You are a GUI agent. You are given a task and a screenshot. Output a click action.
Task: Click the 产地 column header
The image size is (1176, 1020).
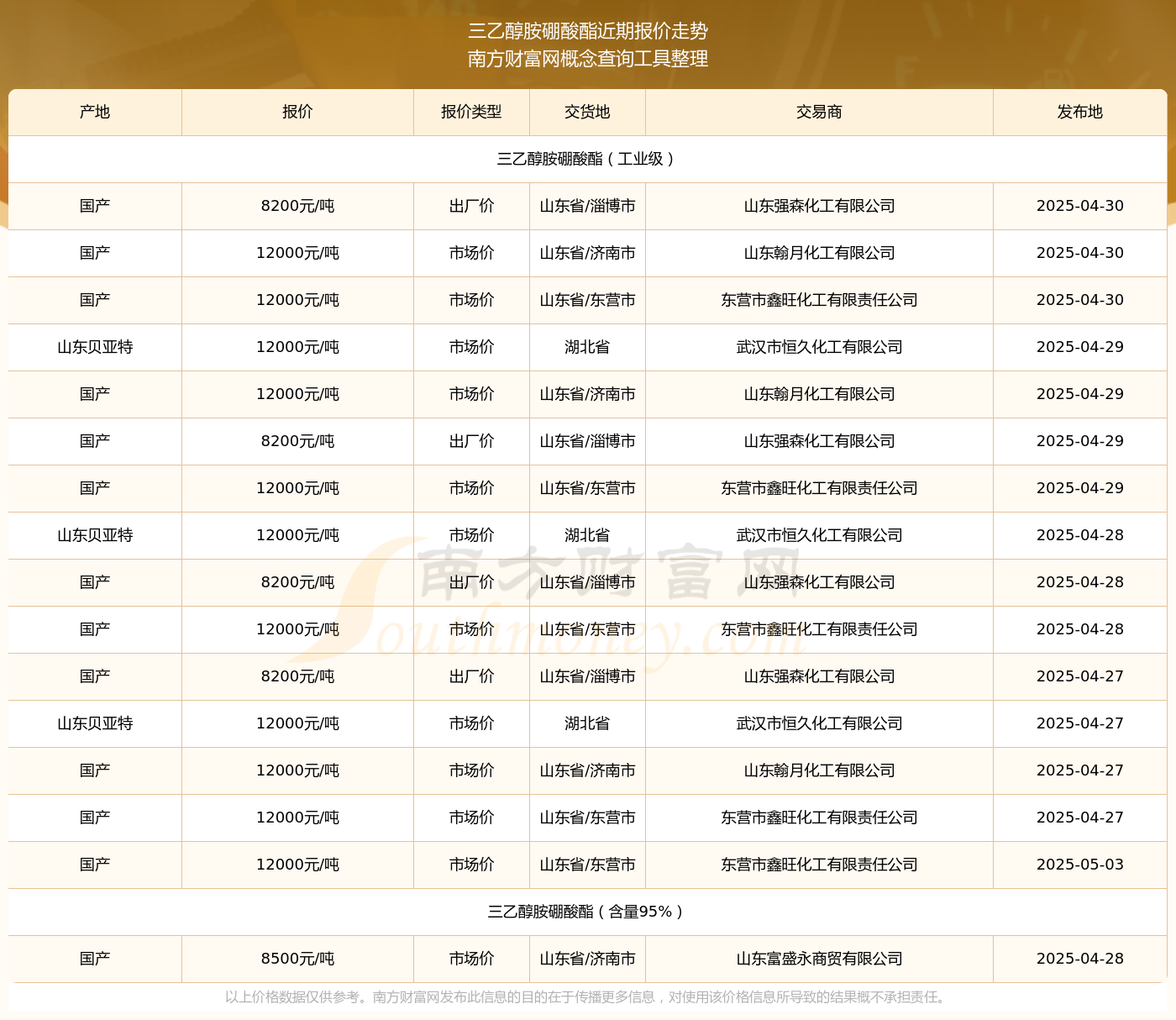pos(95,112)
